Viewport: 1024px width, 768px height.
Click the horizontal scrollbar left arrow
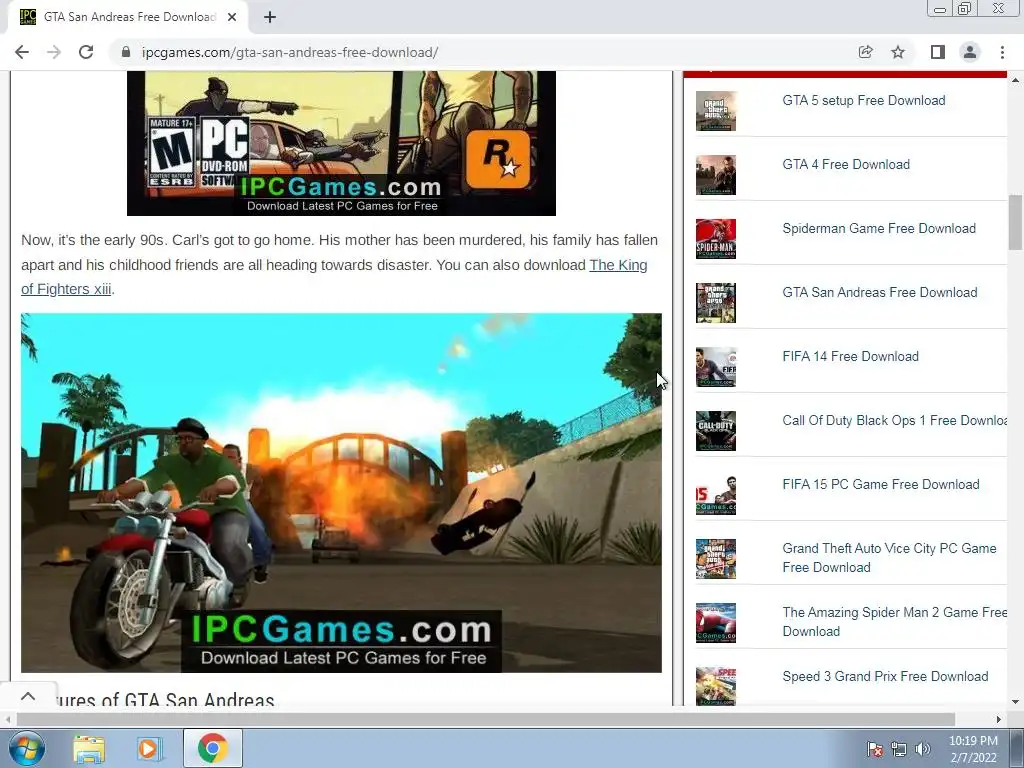click(8, 719)
